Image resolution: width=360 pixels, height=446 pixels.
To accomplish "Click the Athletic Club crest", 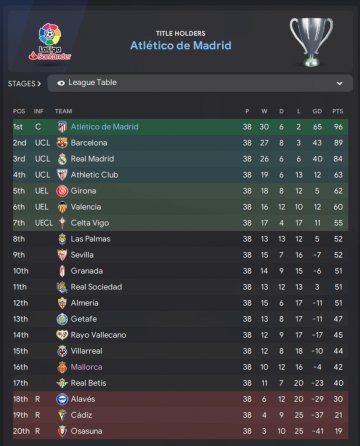I will click(x=62, y=175).
